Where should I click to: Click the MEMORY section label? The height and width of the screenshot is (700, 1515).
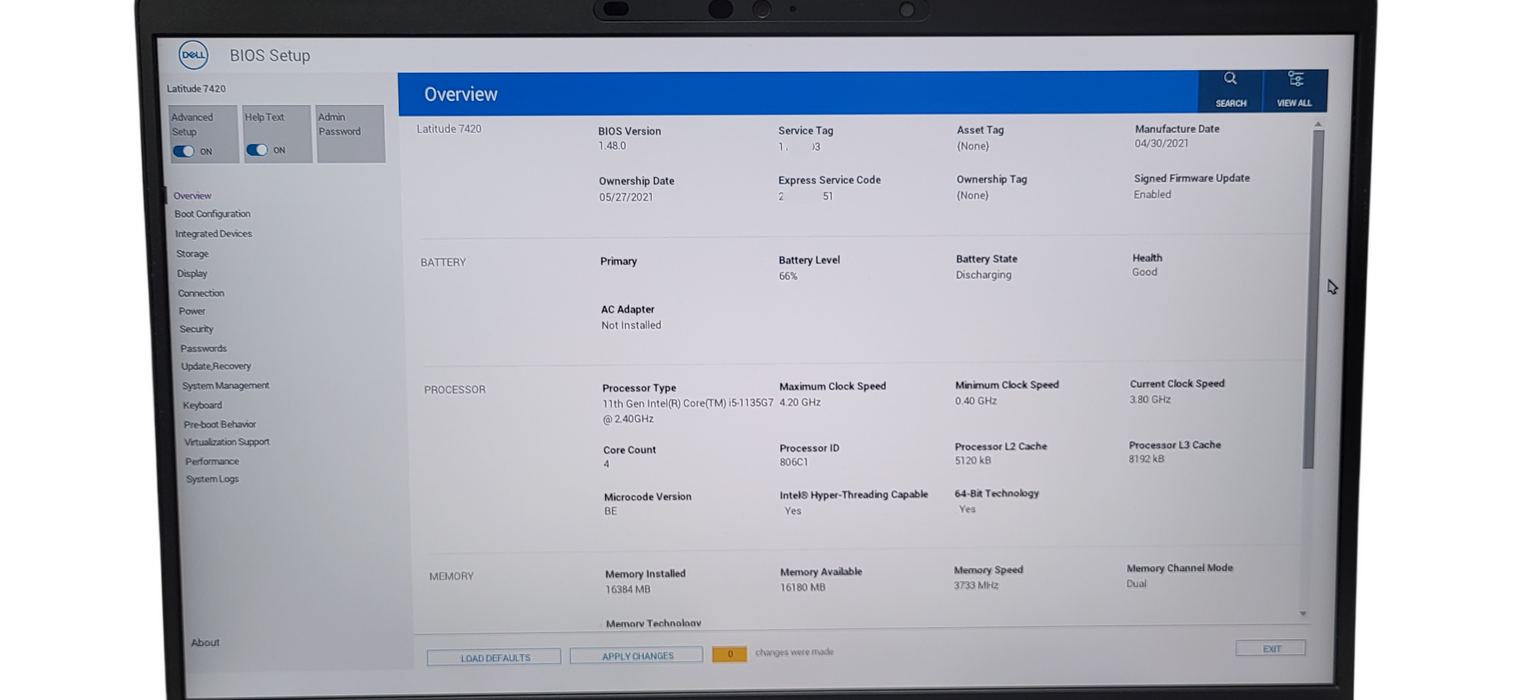451,576
